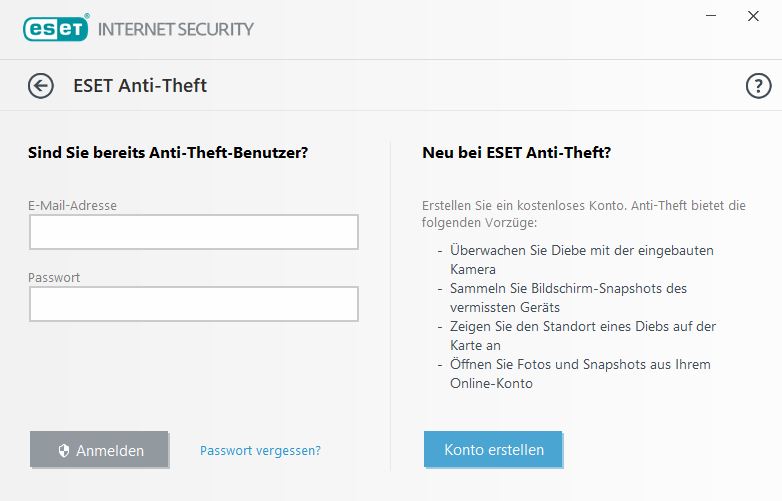Click the INTERNET SECURITY product name text
Viewport: 782px width, 501px height.
[x=175, y=28]
